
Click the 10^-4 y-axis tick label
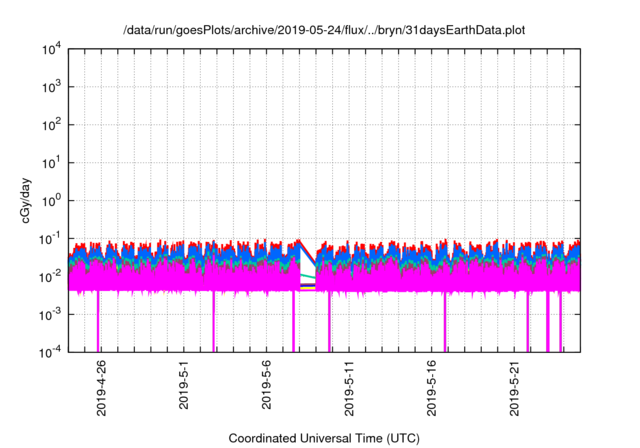(51, 353)
